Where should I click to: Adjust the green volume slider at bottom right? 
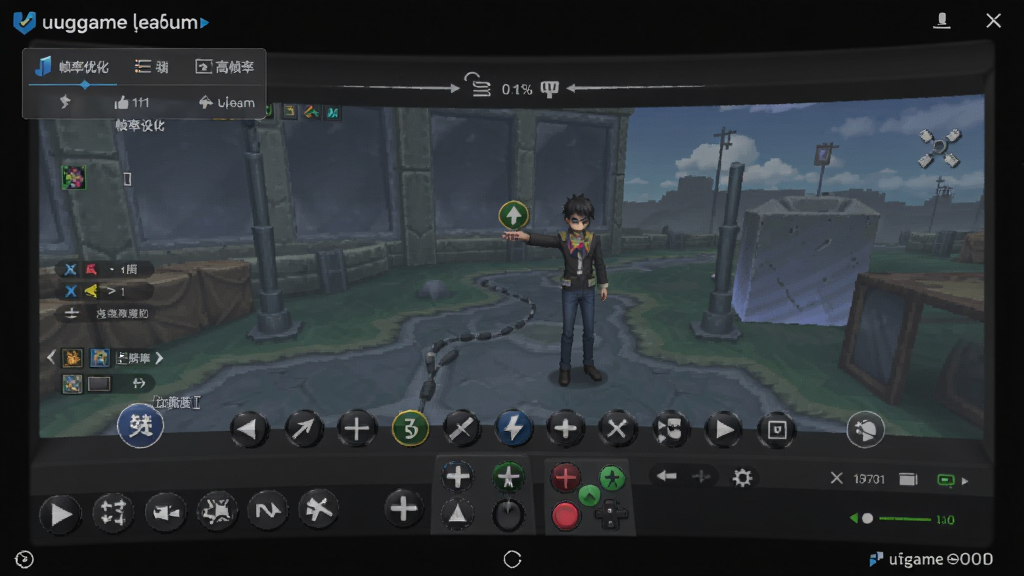[x=904, y=519]
